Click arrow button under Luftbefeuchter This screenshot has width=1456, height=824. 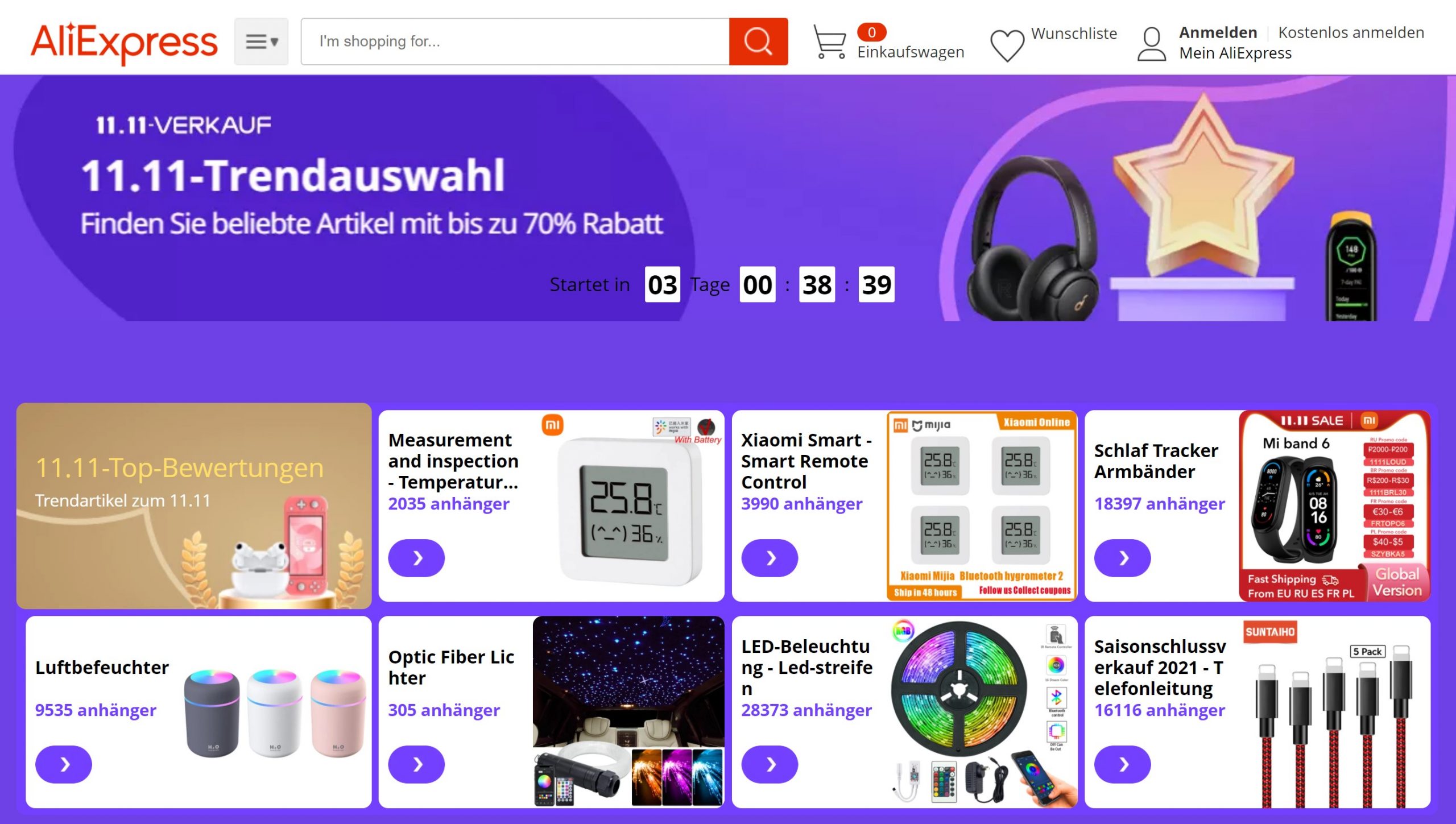[x=64, y=764]
